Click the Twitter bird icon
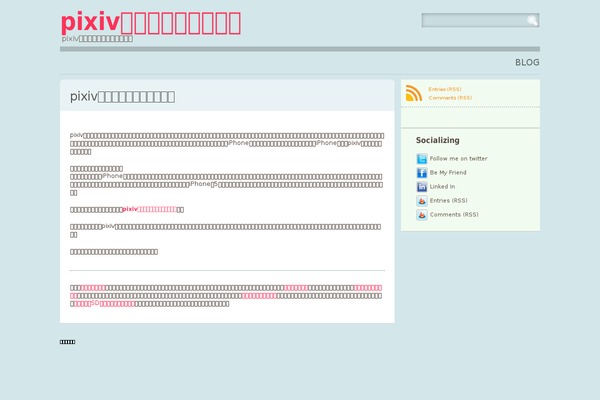The width and height of the screenshot is (600, 400). click(x=422, y=158)
